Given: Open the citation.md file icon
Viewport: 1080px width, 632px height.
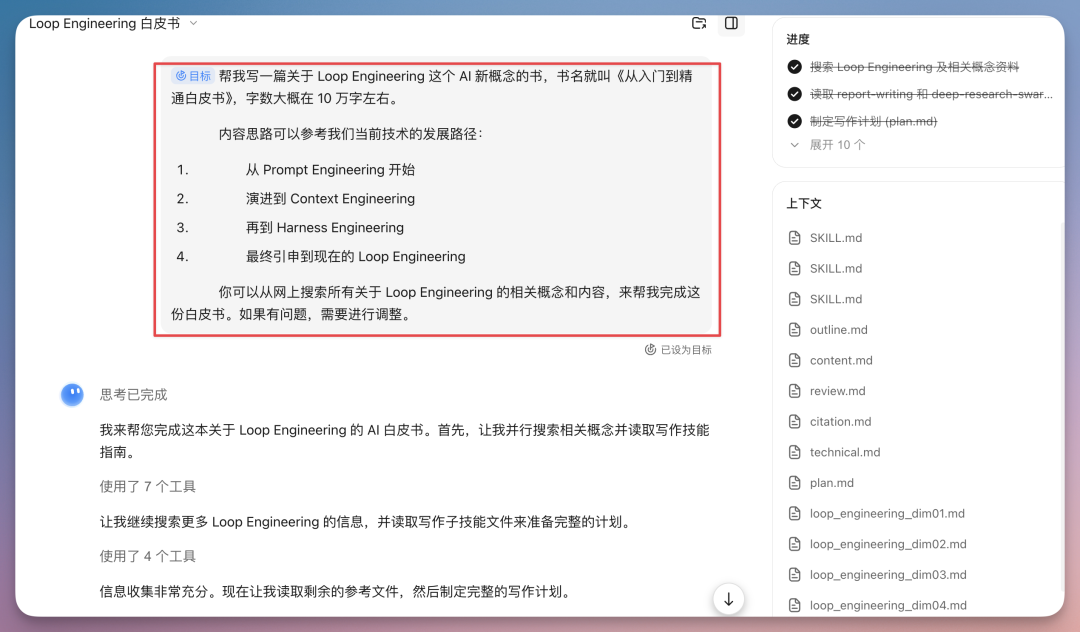Looking at the screenshot, I should pyautogui.click(x=794, y=421).
